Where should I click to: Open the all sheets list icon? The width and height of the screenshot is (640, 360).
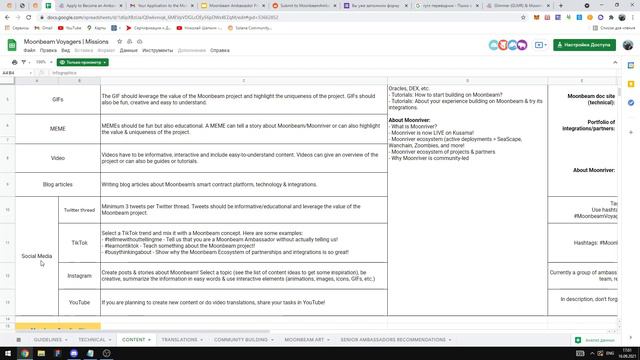[18, 340]
